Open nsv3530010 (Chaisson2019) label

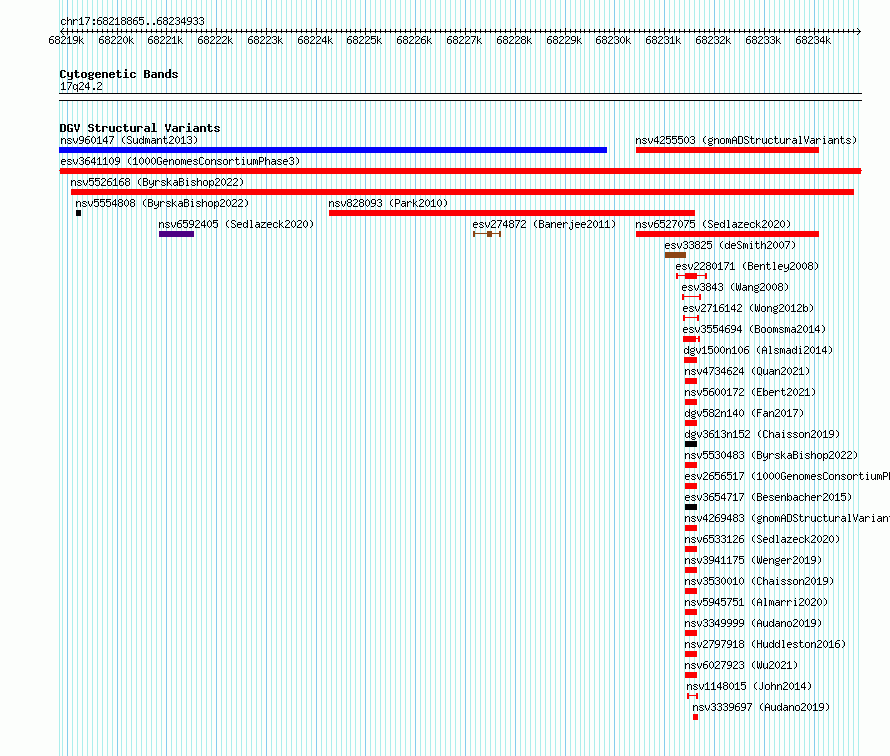tap(759, 581)
